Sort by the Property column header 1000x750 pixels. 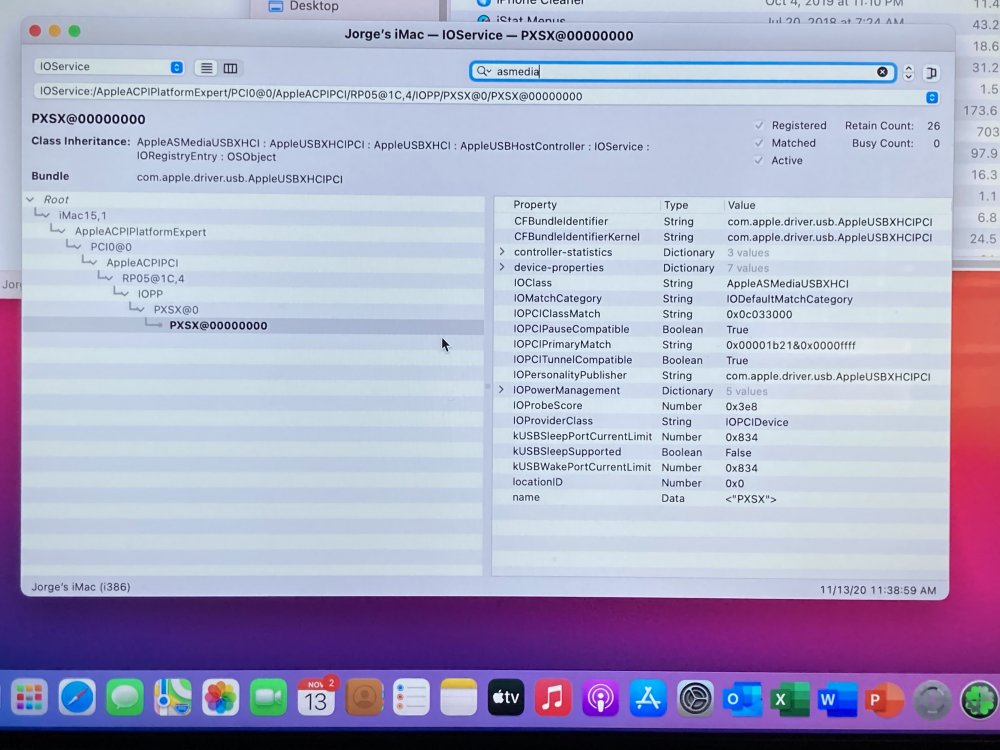(535, 205)
